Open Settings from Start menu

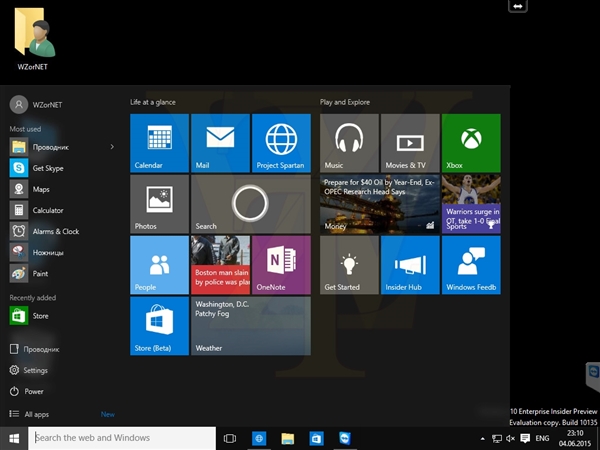[35, 370]
